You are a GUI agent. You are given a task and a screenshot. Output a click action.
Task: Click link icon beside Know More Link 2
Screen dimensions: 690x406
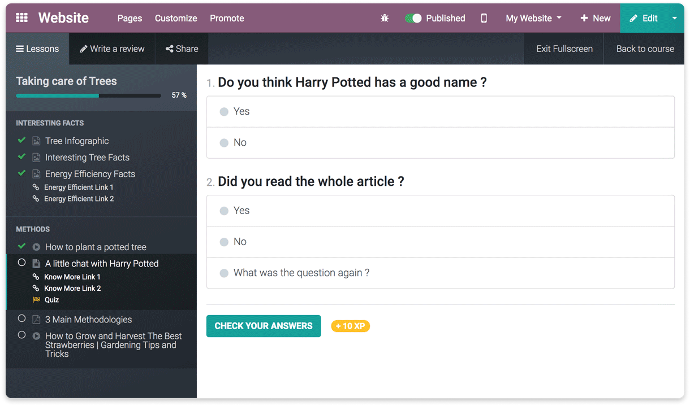[x=36, y=288]
